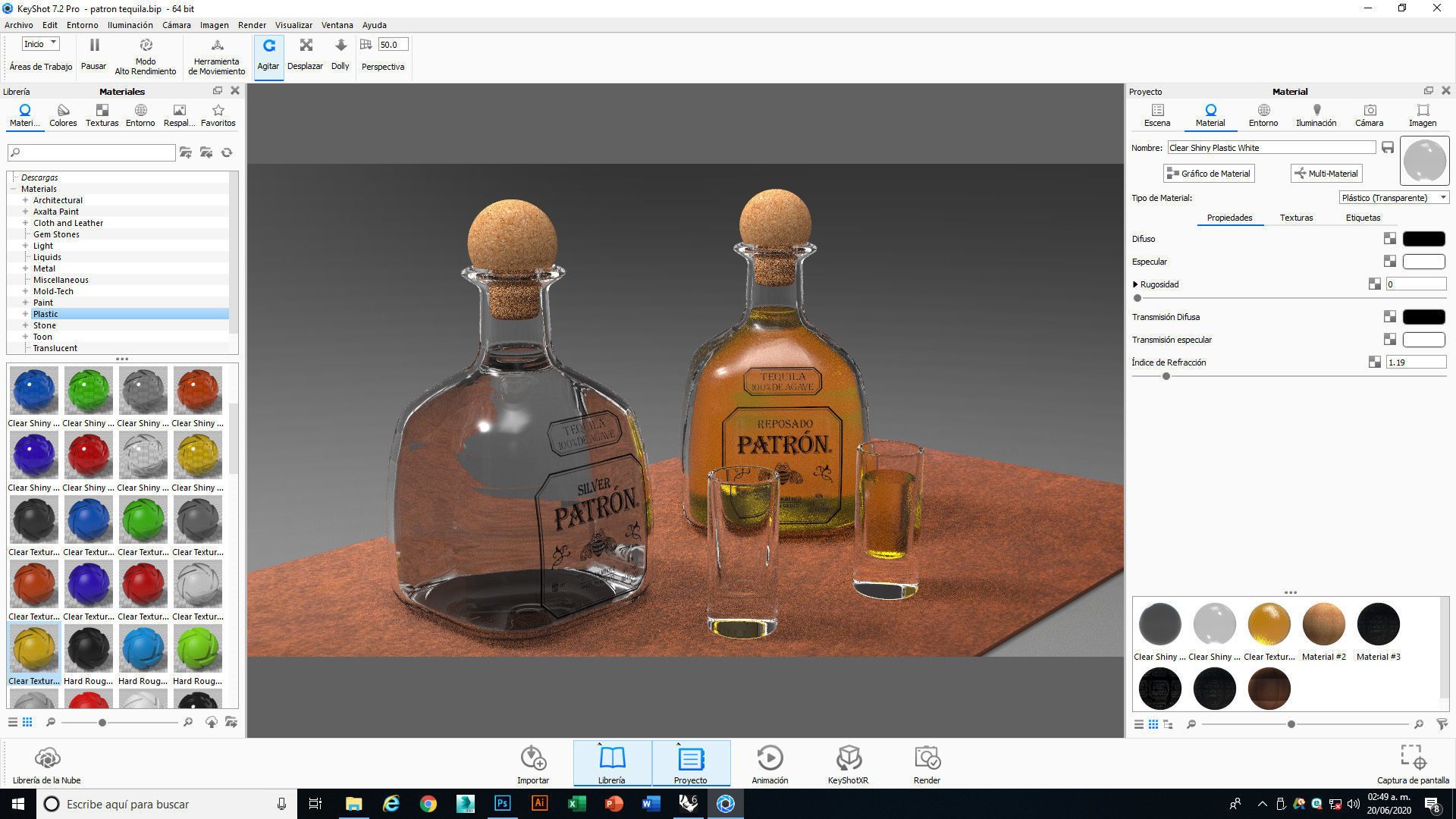Open Librería de la Nube

[x=47, y=764]
